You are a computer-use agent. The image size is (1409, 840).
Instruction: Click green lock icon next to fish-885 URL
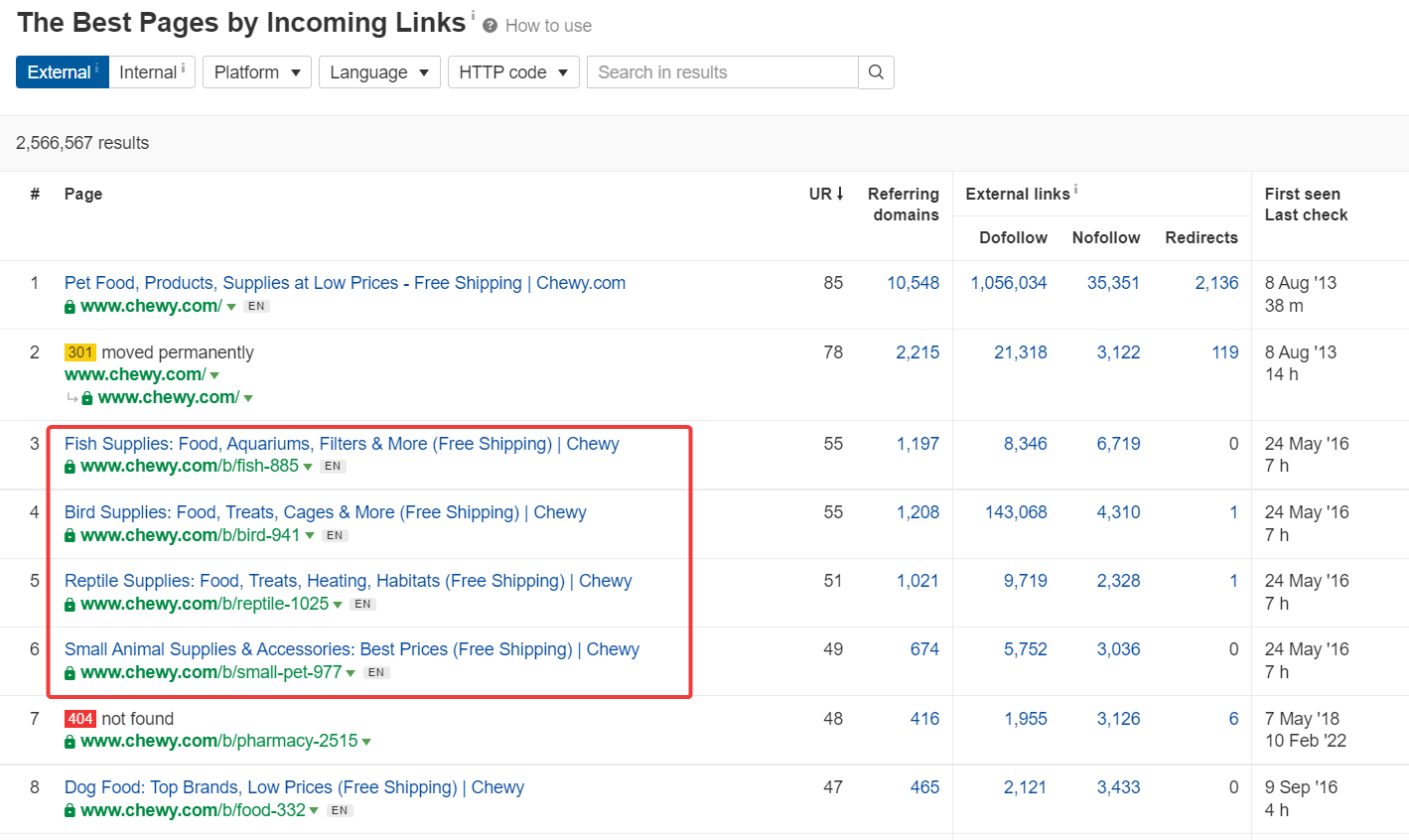(x=70, y=467)
